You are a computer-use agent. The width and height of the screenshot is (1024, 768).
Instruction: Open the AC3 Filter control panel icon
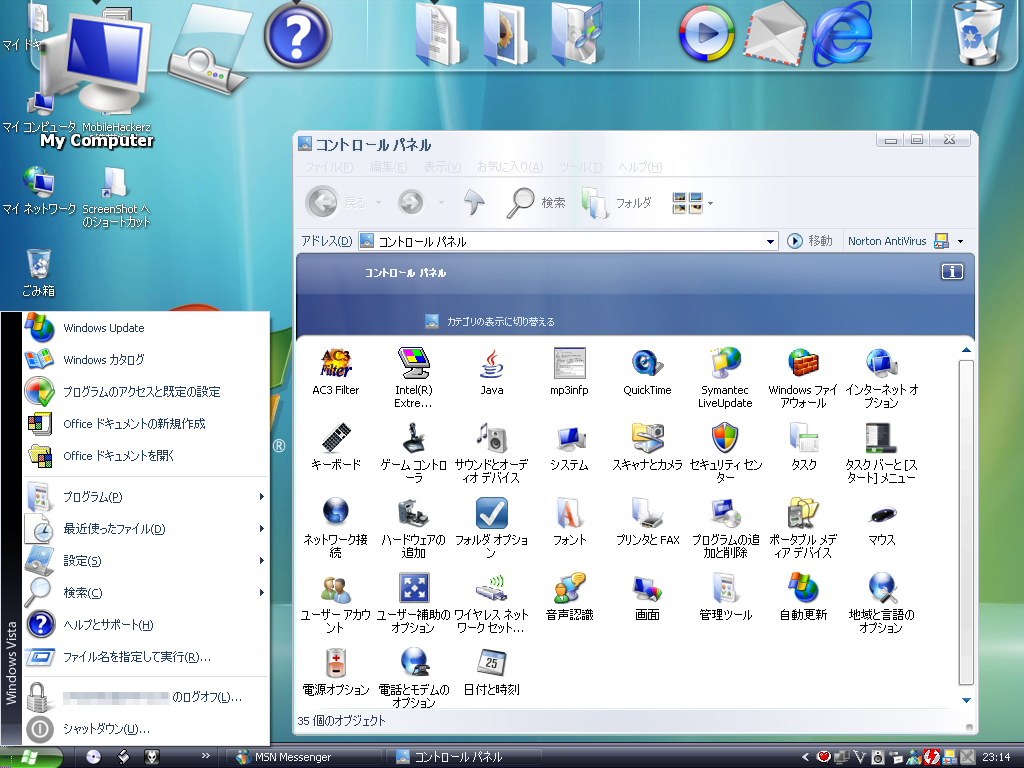[336, 364]
